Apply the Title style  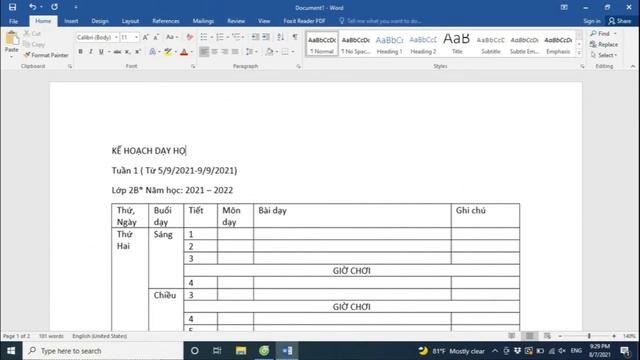pyautogui.click(x=457, y=44)
